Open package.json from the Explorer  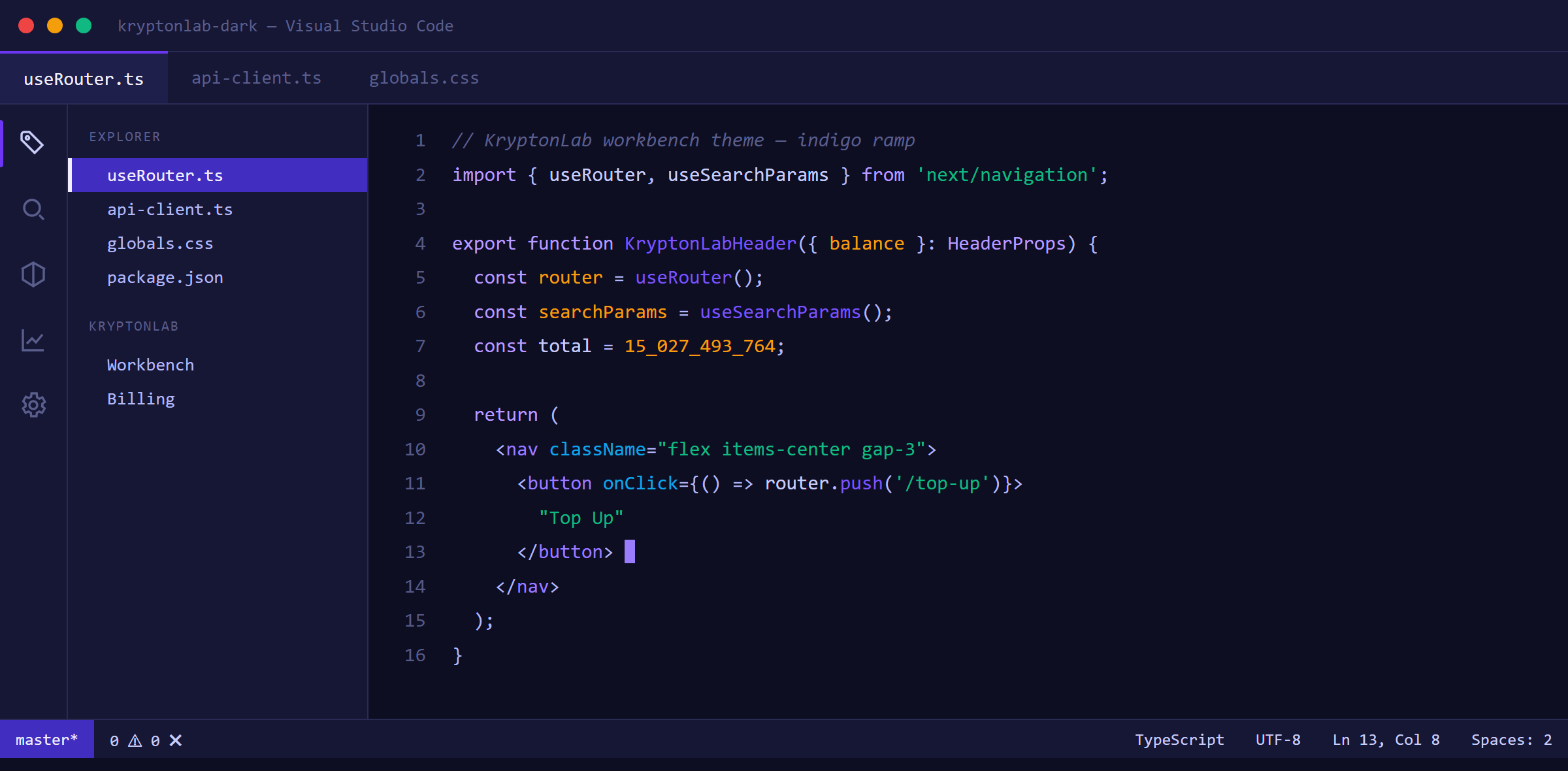click(218, 277)
